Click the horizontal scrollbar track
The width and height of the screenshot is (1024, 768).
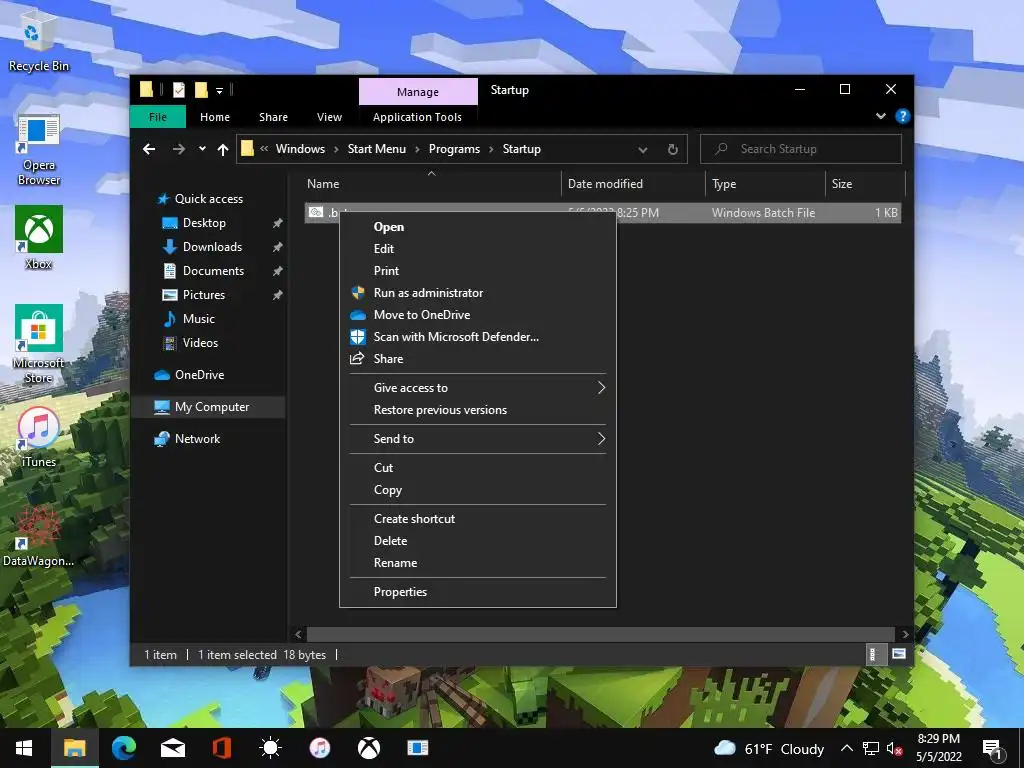coord(600,634)
